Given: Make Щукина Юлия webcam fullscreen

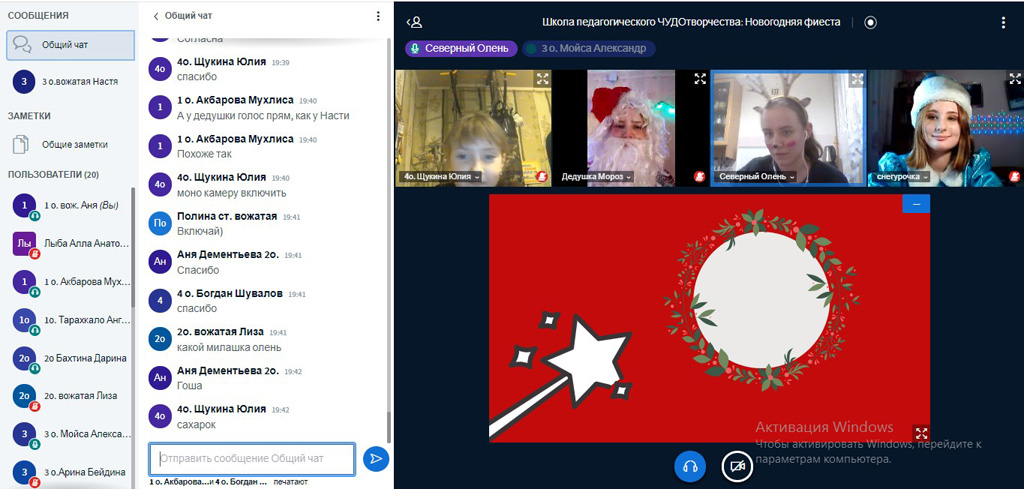Looking at the screenshot, I should [x=542, y=79].
